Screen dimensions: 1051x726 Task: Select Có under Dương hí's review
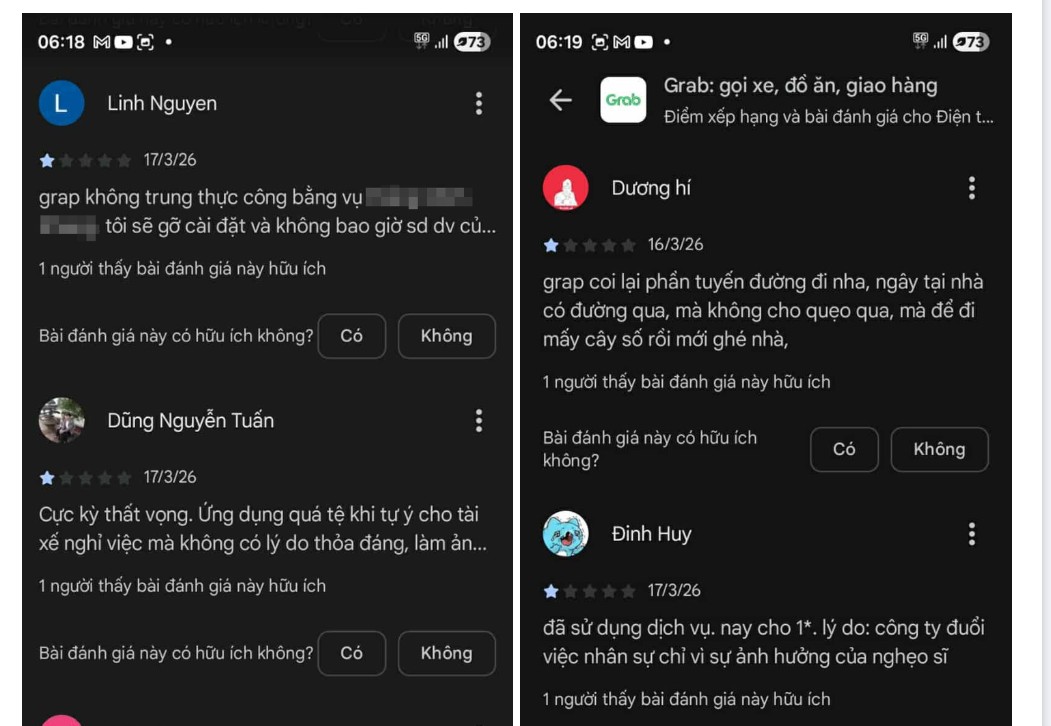click(x=844, y=449)
